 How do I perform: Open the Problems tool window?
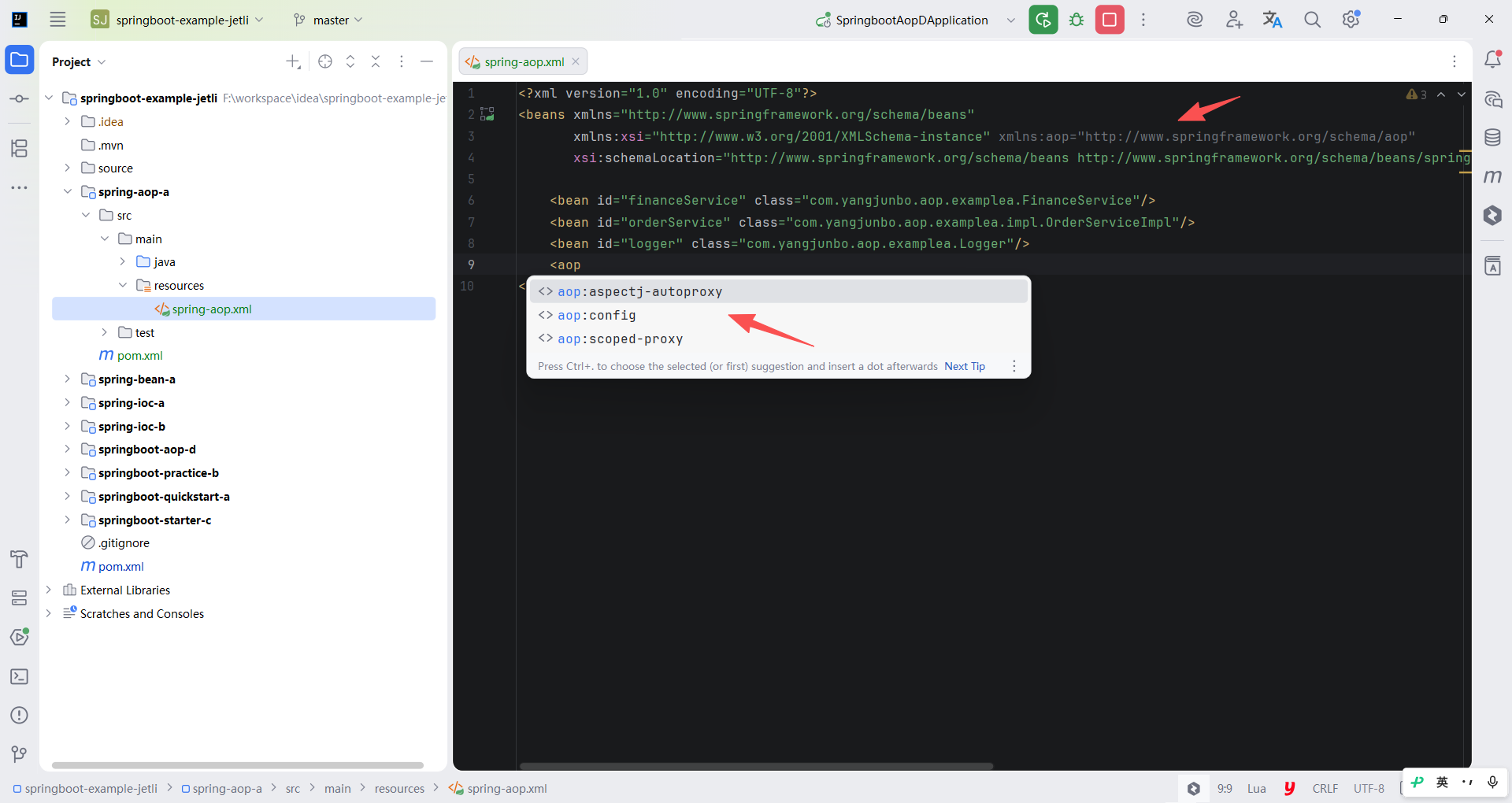point(20,715)
